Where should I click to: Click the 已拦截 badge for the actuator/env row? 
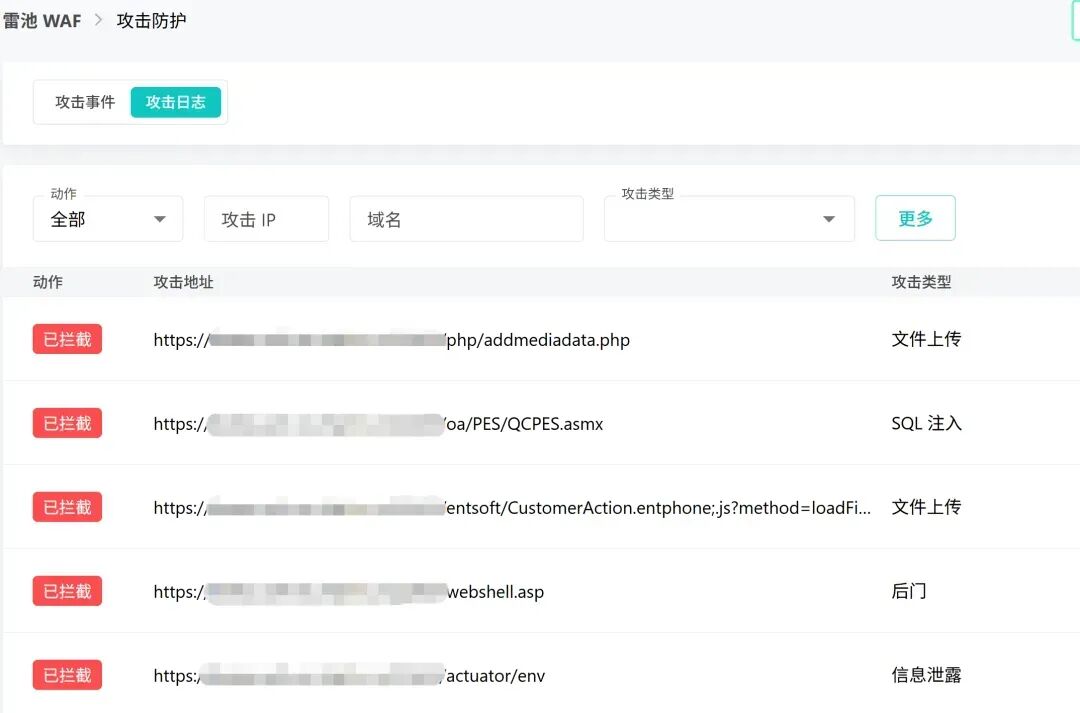66,675
